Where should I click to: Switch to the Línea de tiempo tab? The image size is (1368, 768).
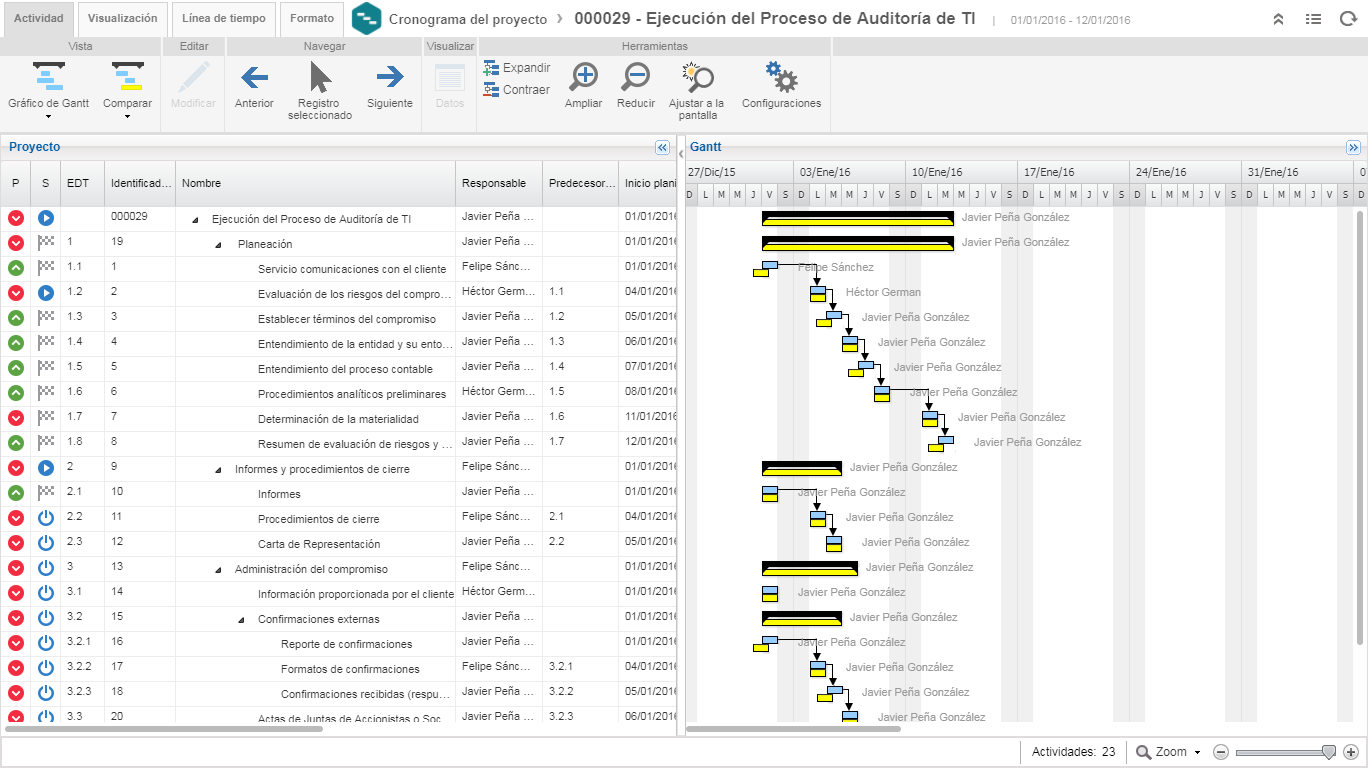(x=224, y=19)
